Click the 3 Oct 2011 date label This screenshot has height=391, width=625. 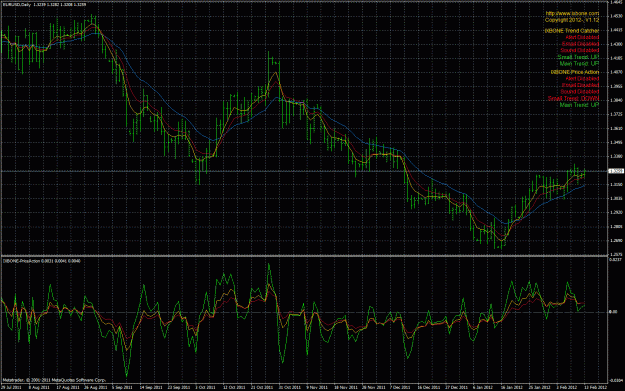click(x=206, y=387)
